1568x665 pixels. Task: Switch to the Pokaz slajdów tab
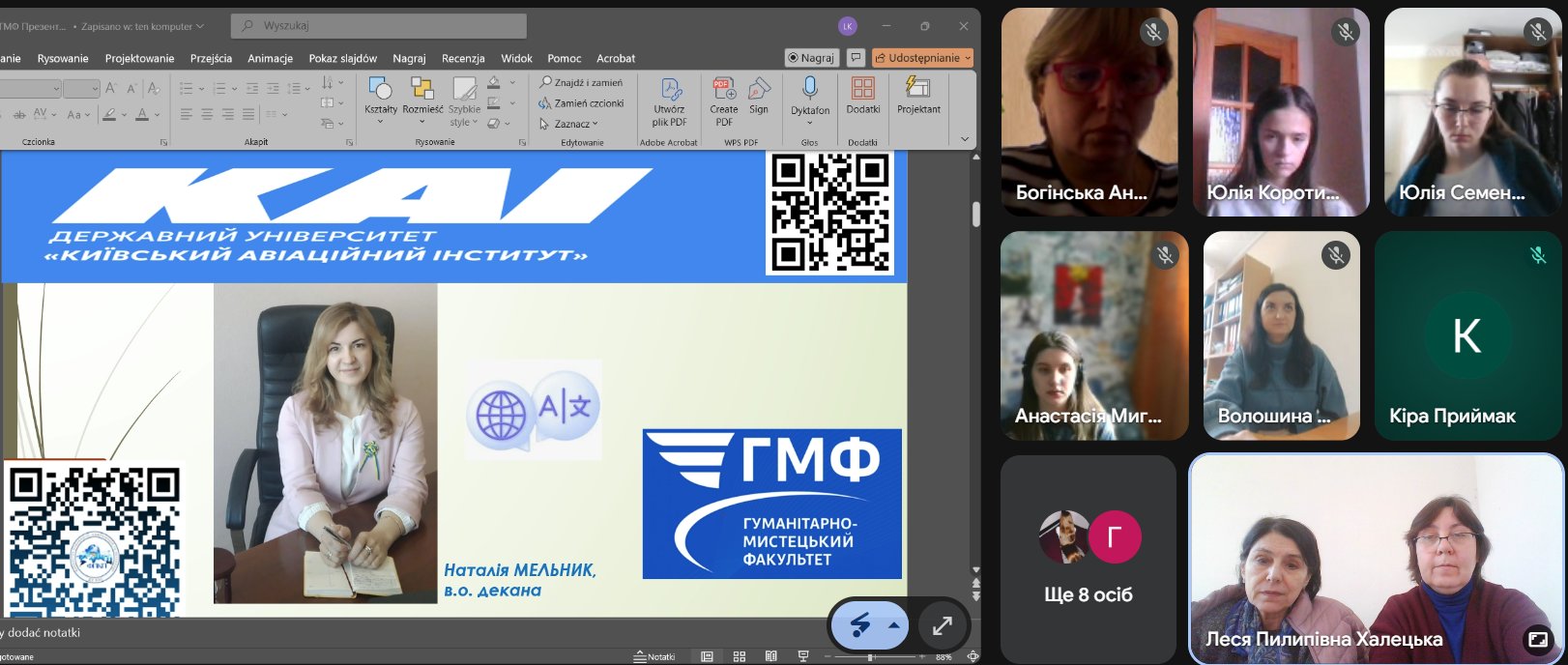(x=342, y=58)
